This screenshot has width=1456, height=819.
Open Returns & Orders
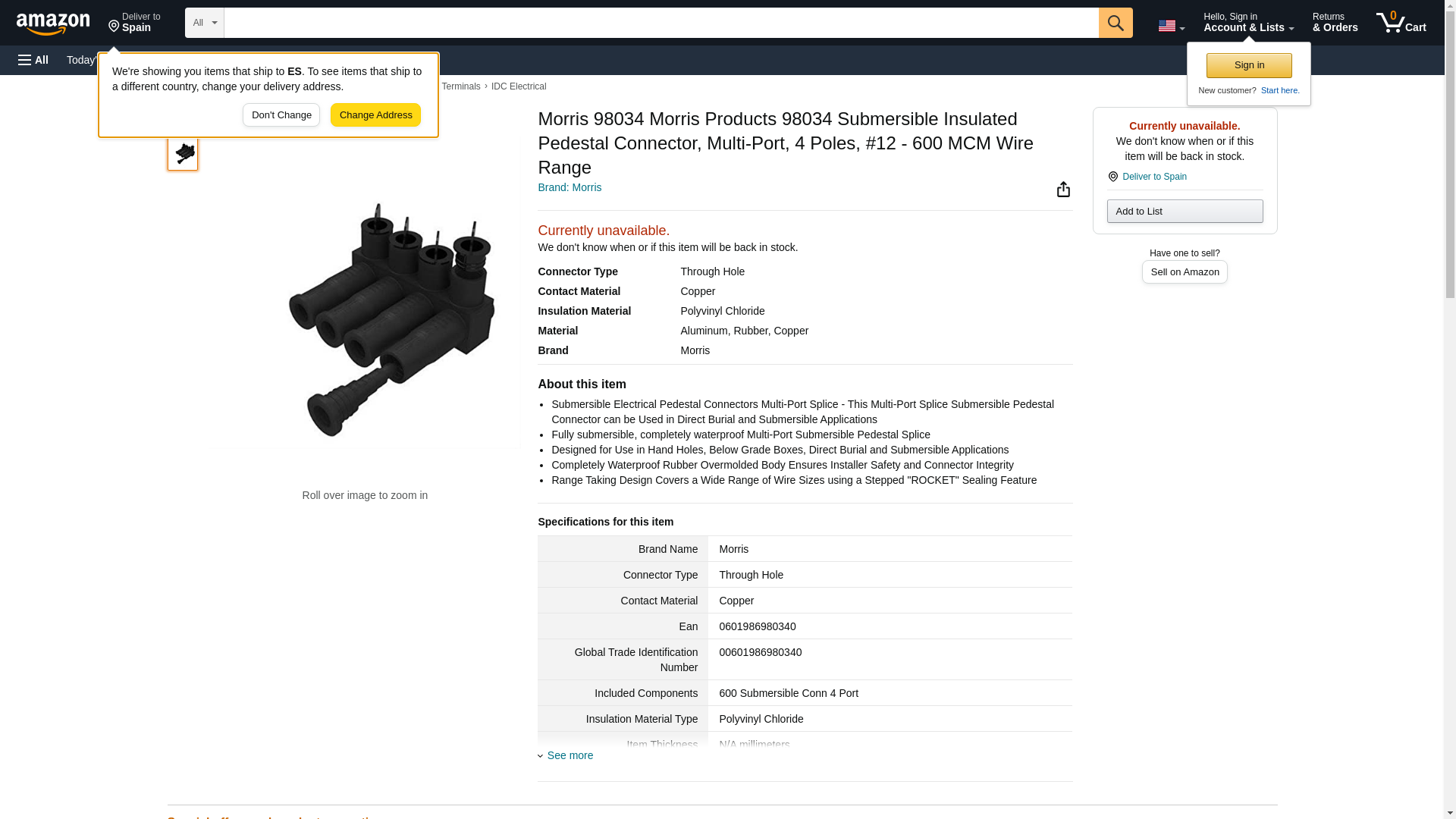point(1335,23)
